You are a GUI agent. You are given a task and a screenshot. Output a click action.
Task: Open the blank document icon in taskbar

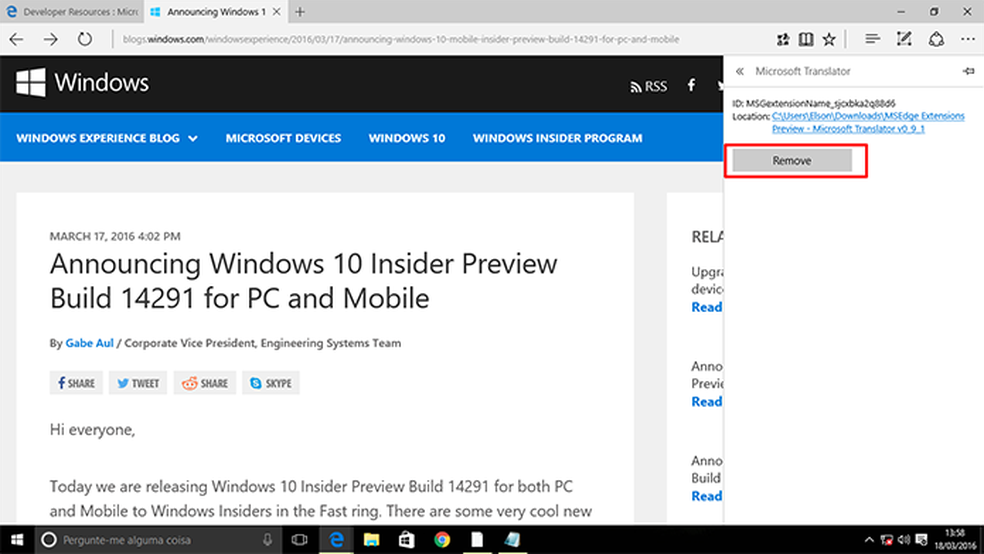(477, 540)
